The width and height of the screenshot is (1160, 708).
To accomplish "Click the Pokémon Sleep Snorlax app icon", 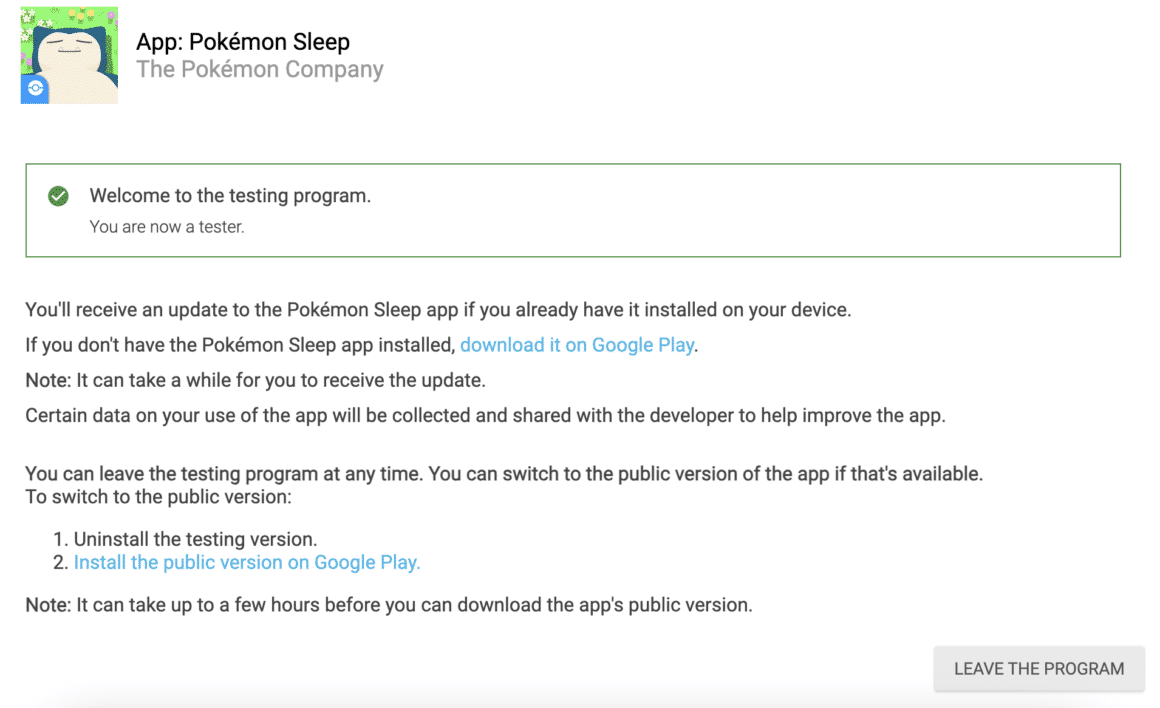I will (x=69, y=55).
